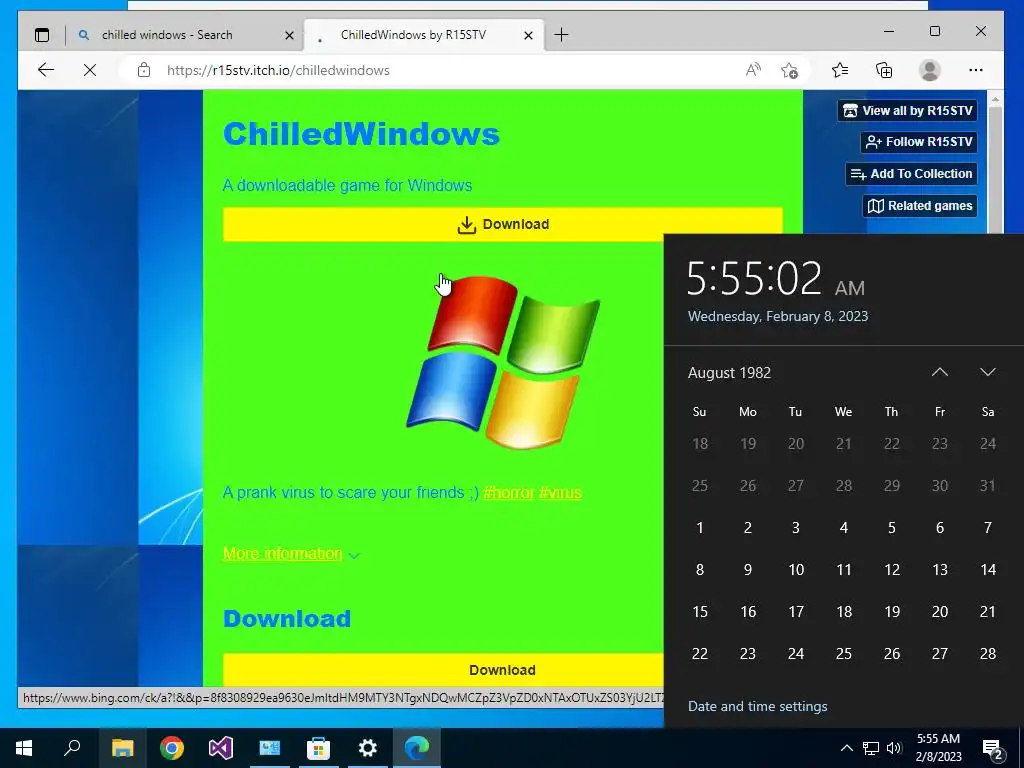Image resolution: width=1024 pixels, height=768 pixels.
Task: Click the taskbar clock 5:55 AM
Action: click(938, 748)
